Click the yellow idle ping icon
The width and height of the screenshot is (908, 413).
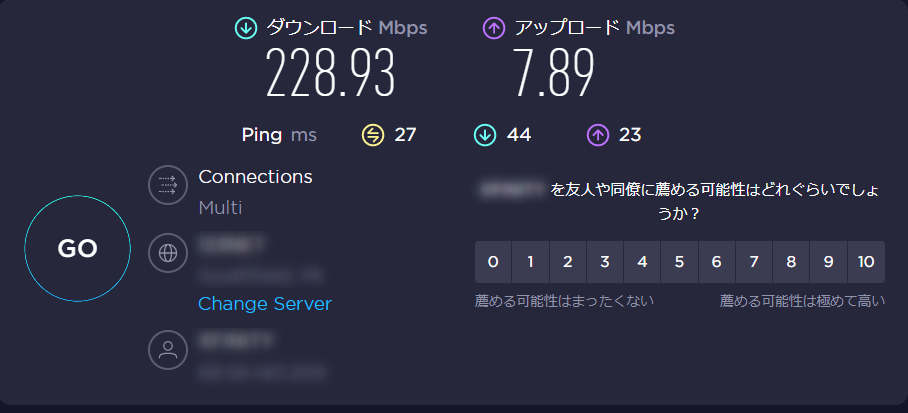[372, 134]
